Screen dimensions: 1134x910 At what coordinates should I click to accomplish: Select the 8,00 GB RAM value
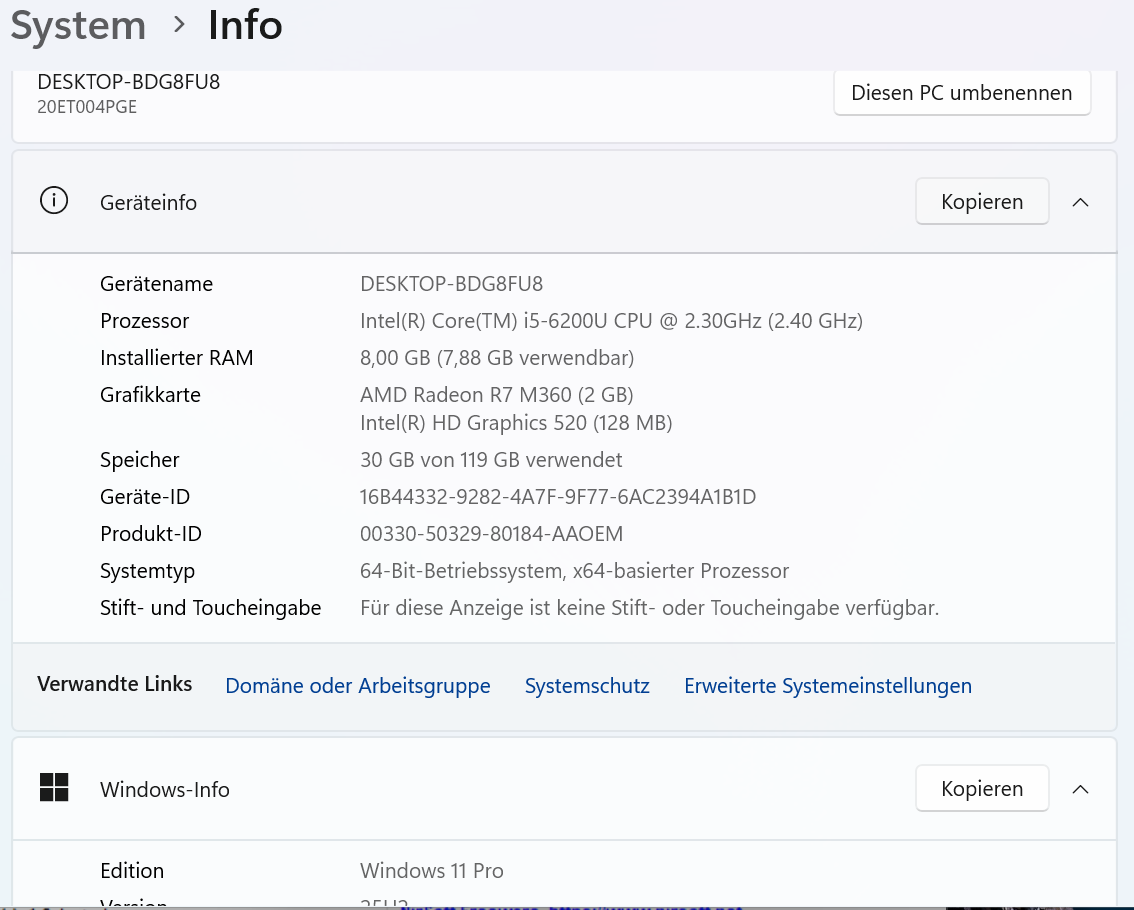497,357
